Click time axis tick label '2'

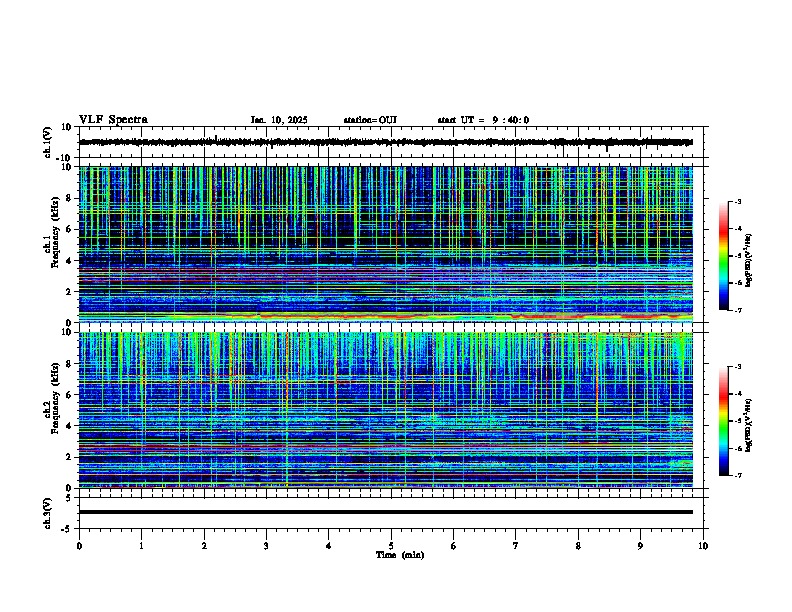[204, 546]
